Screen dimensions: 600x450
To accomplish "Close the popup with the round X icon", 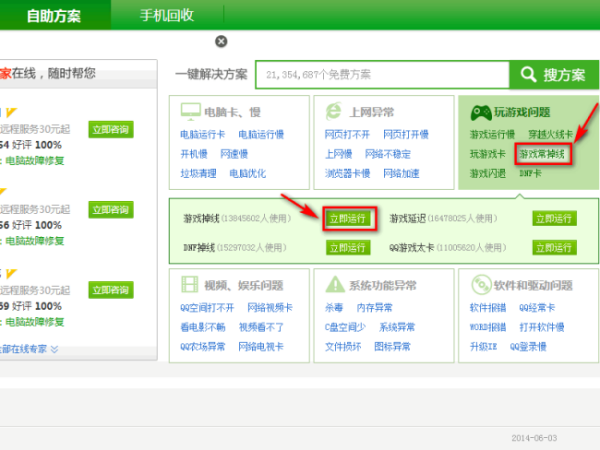I will (221, 41).
